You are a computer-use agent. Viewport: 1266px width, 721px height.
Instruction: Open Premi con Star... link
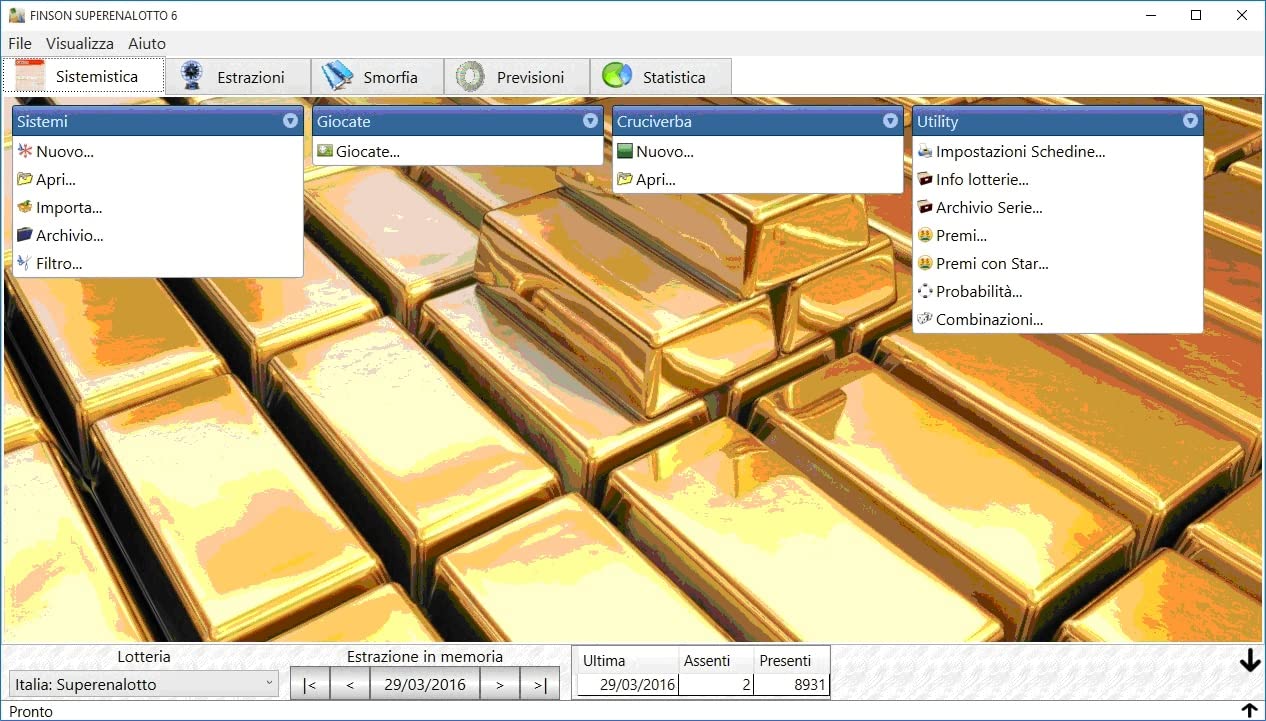[x=992, y=264]
